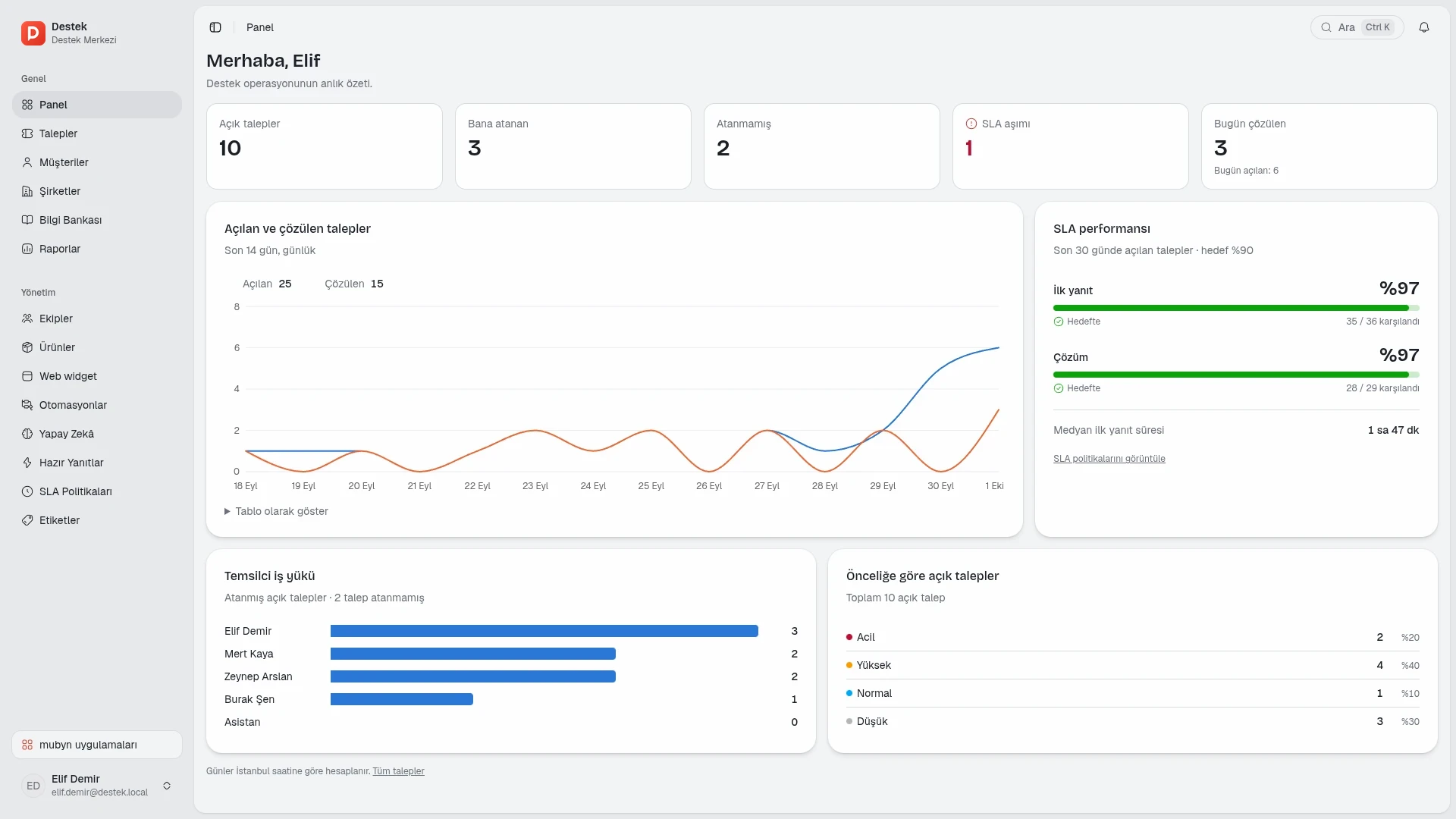Select the Düşük priority row
Viewport: 1456px width, 819px height.
tap(1133, 721)
